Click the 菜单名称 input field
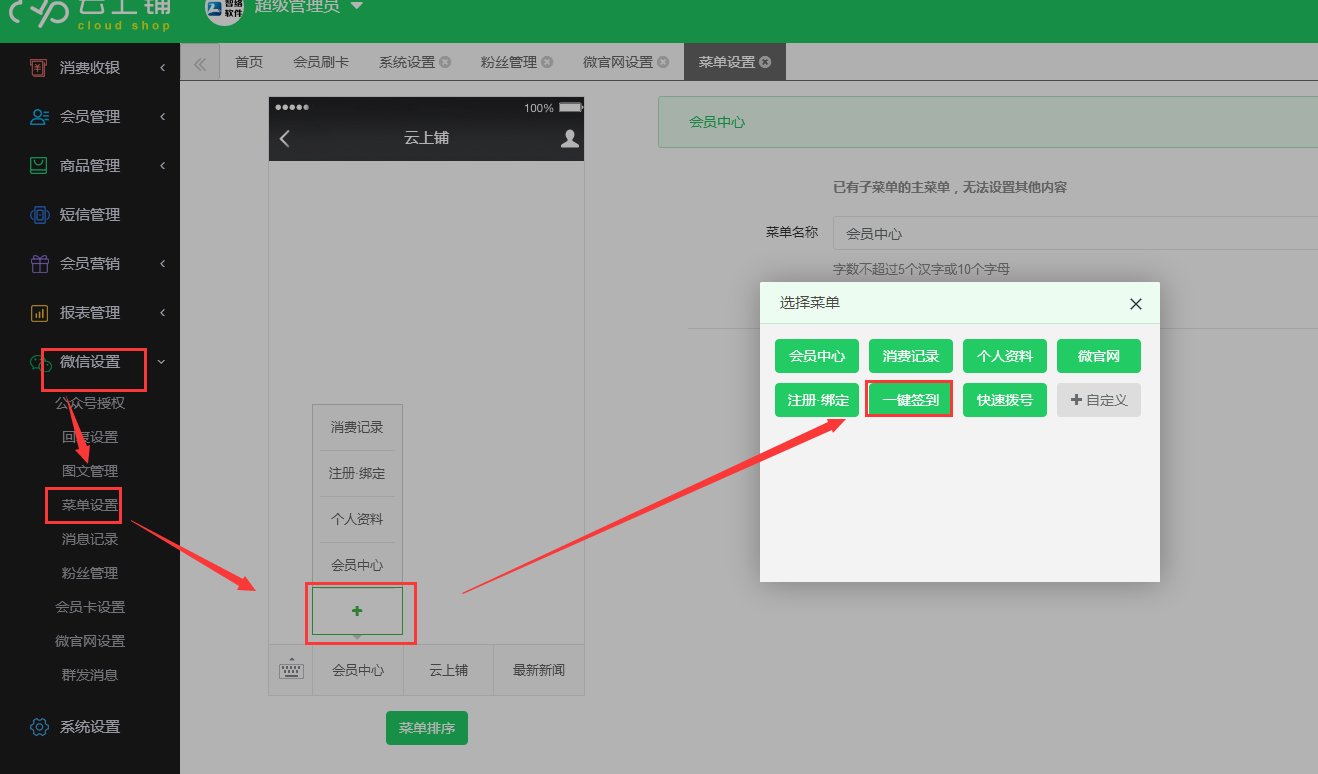The width and height of the screenshot is (1318, 774). [x=1075, y=233]
